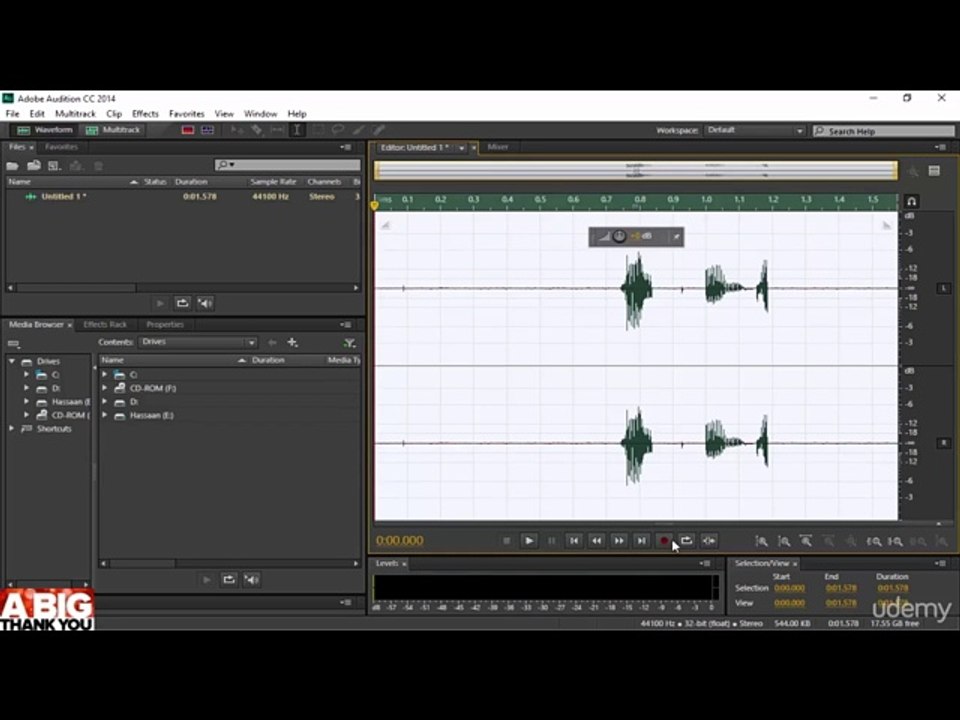
Task: Open the Effects menu
Action: tap(145, 114)
